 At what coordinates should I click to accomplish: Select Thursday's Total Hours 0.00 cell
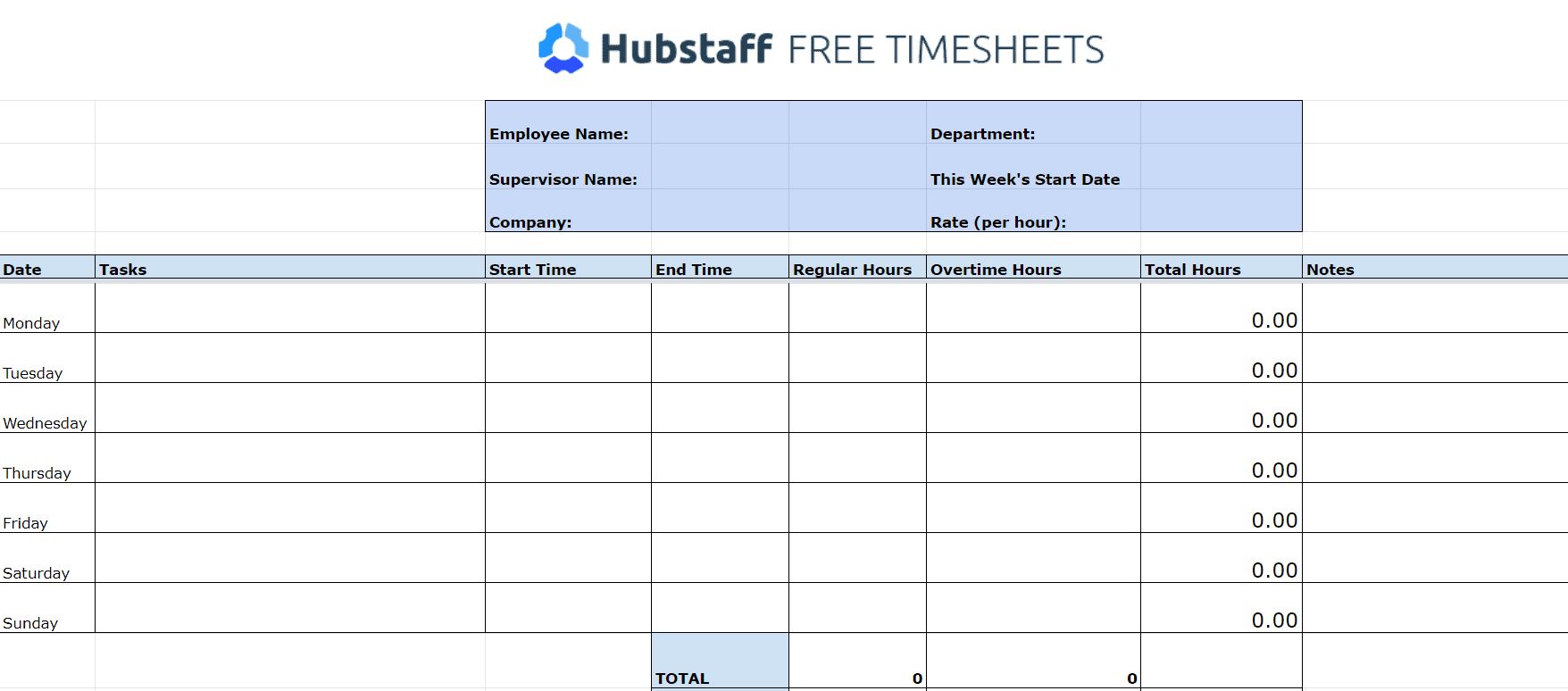[x=1222, y=458]
